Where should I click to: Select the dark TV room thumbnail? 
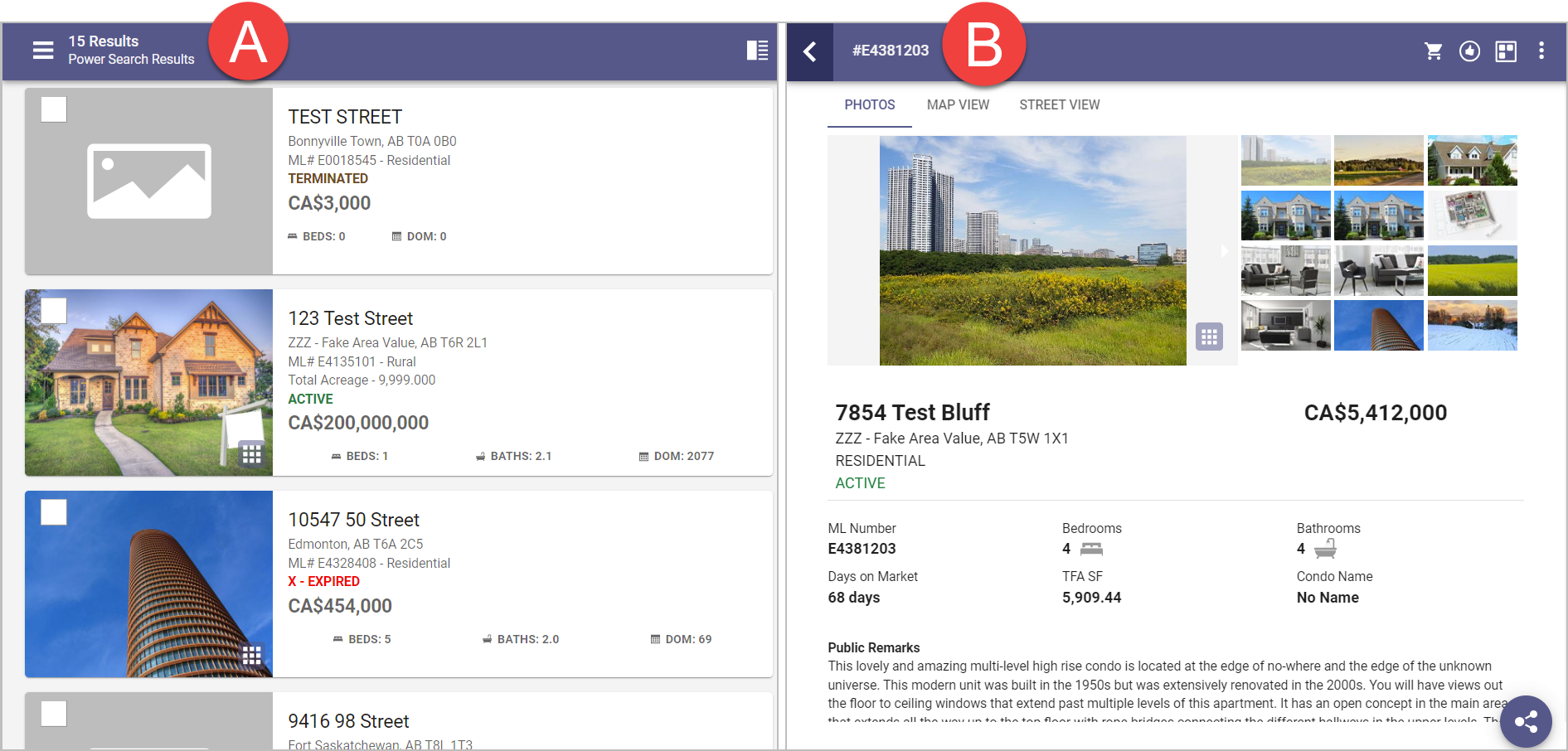pyautogui.click(x=1286, y=325)
